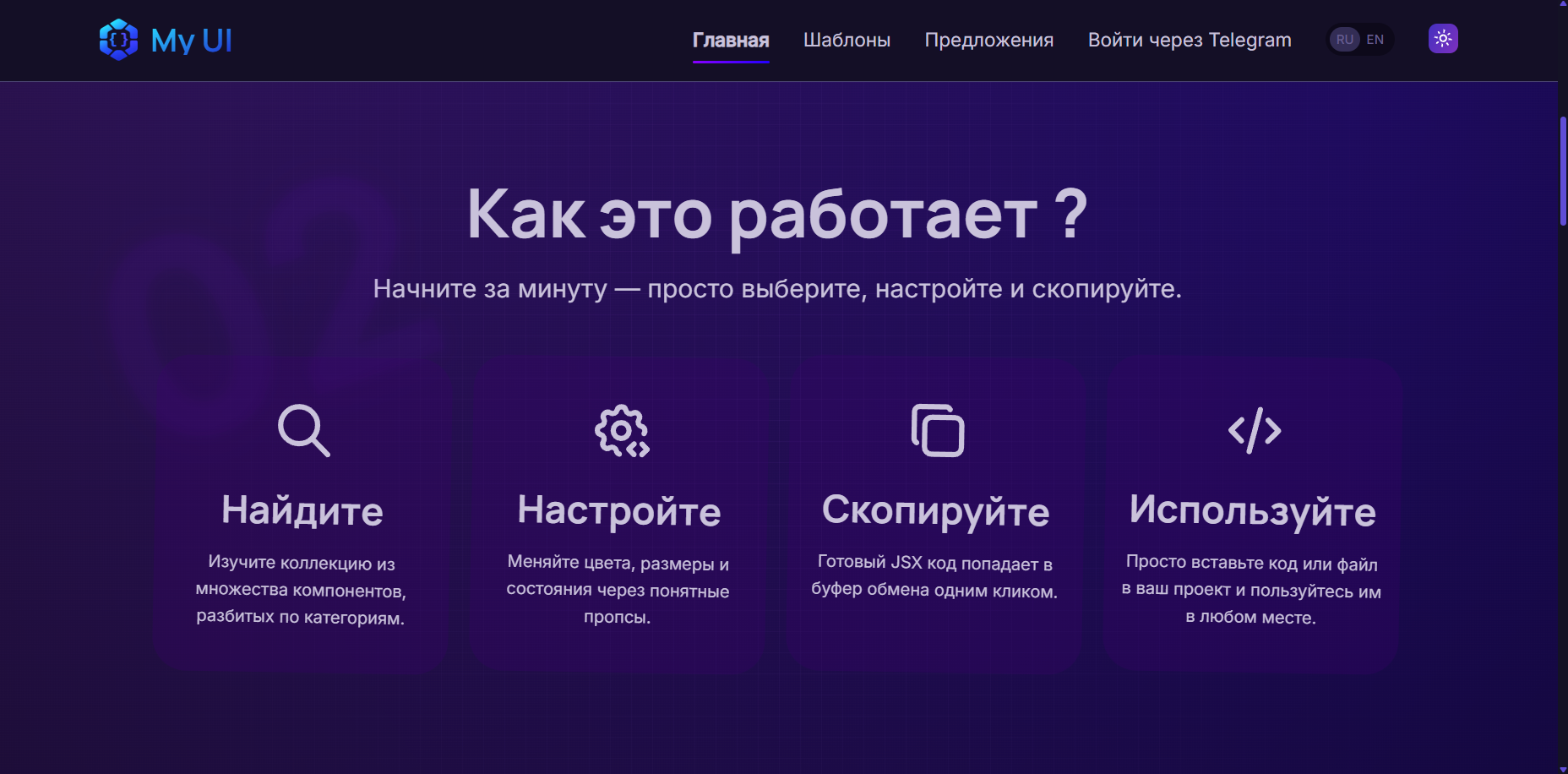Click the Скопируйте card heading
Screen dimensions: 1568x774
(936, 510)
